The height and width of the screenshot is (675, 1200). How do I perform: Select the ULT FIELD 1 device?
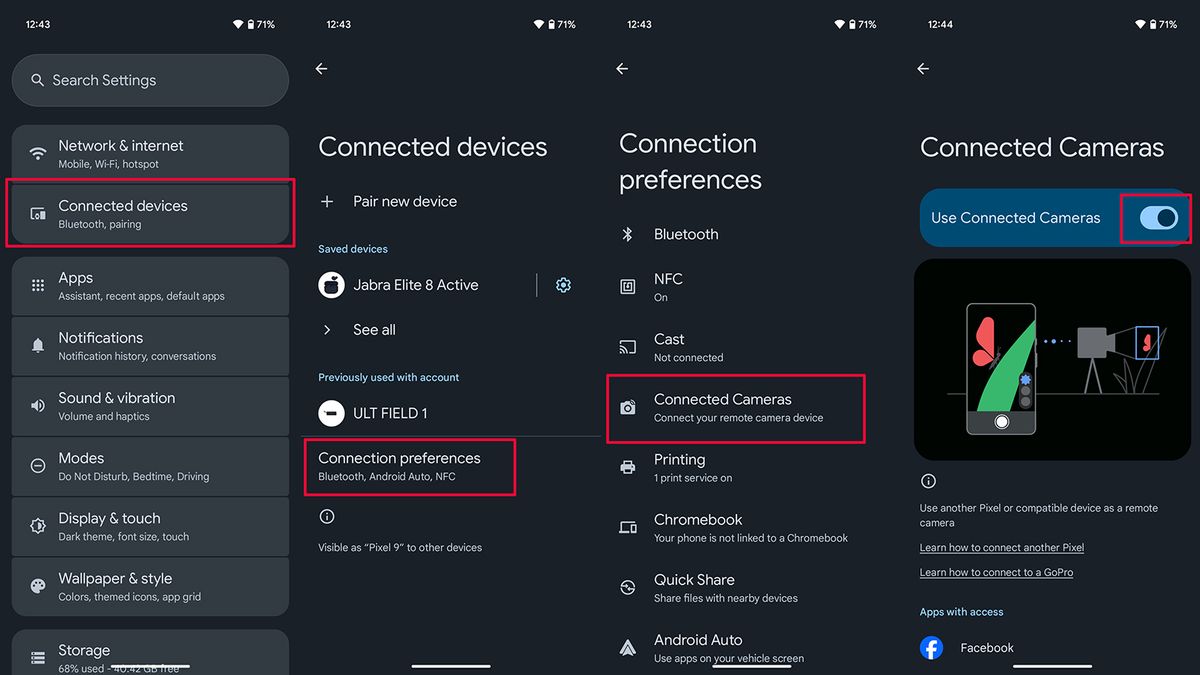(390, 413)
